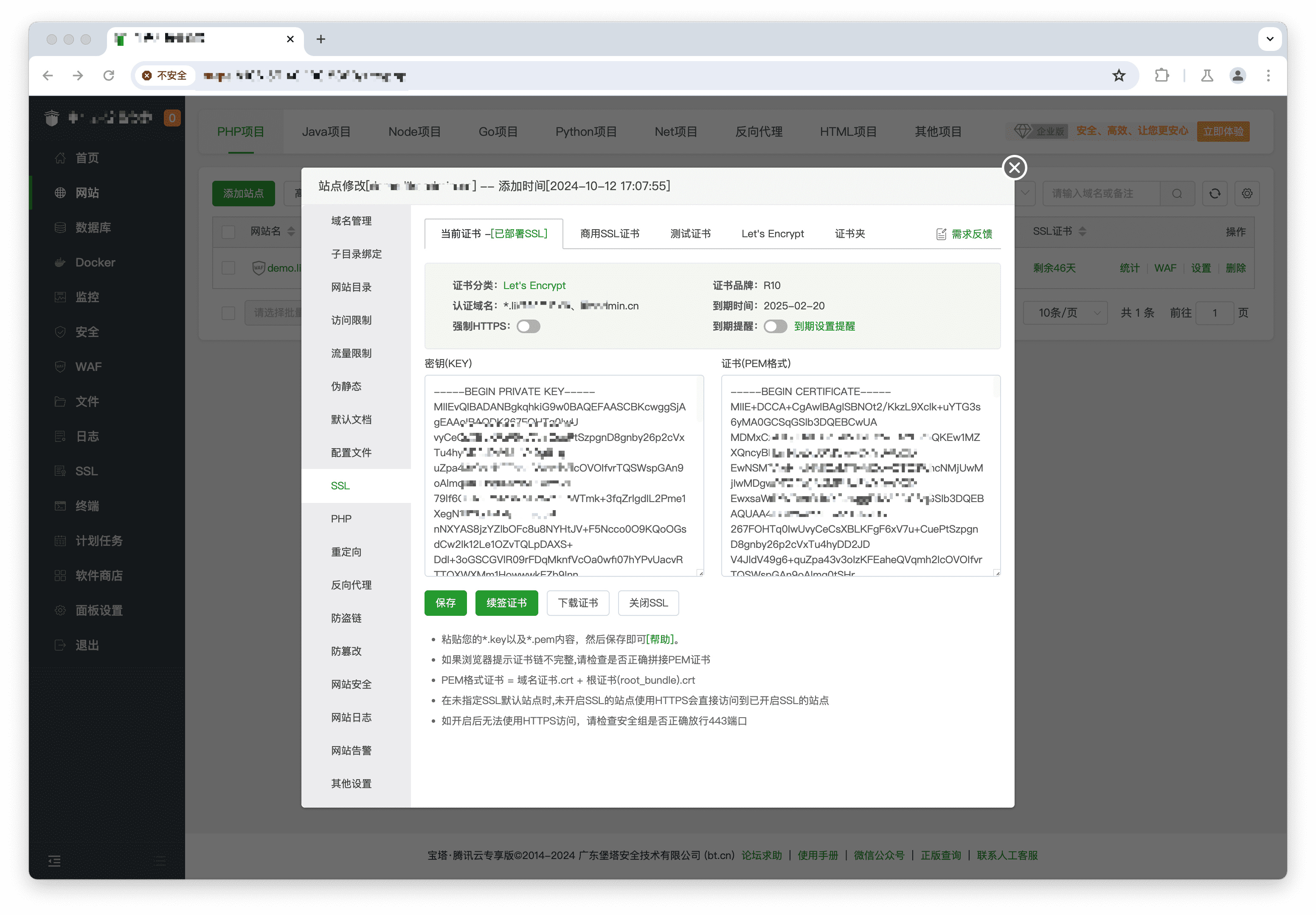Close the site edit dialog
The image size is (1316, 915).
click(1014, 168)
